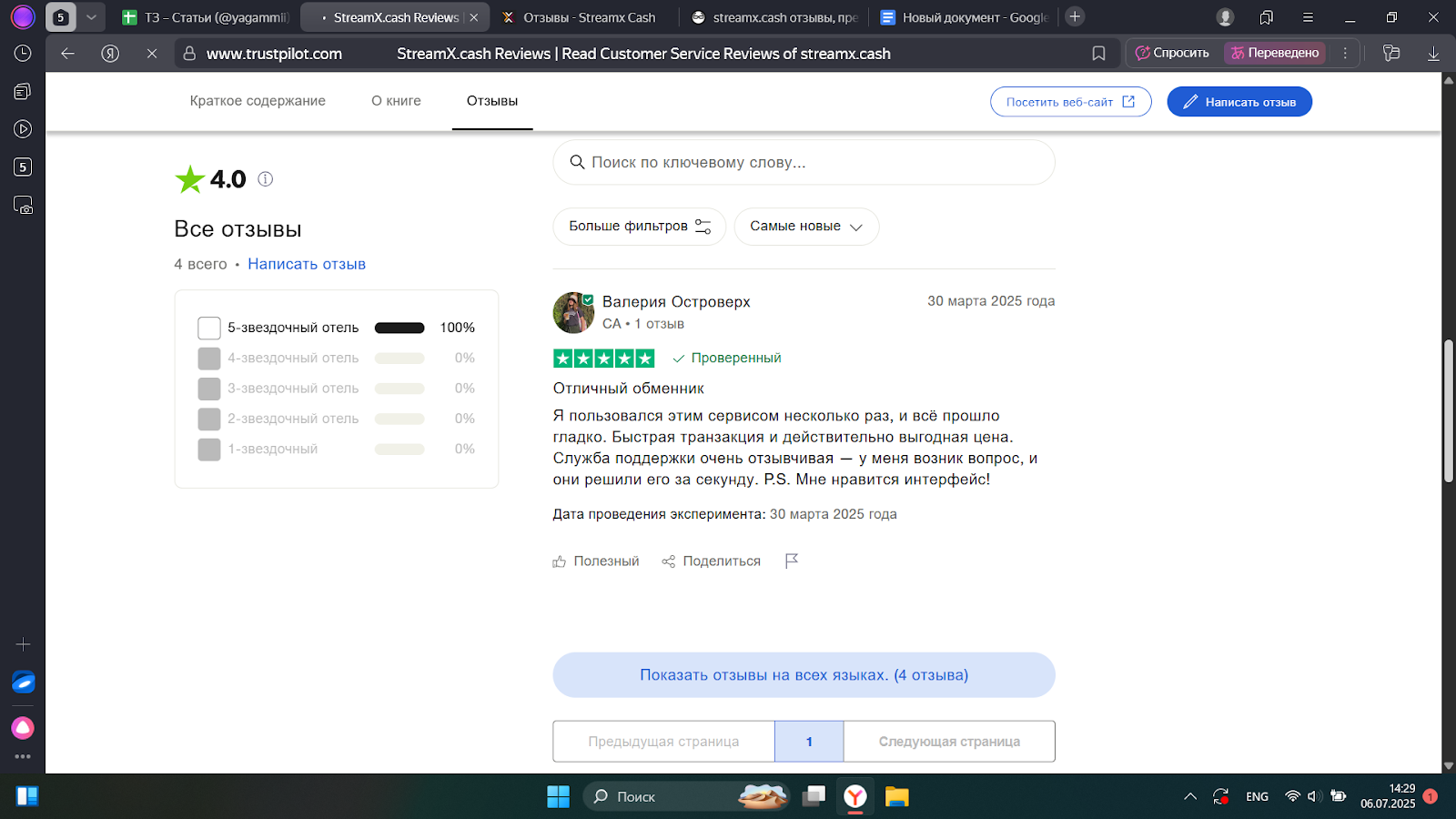Open reviewer name Валерия Островерх

(x=676, y=302)
